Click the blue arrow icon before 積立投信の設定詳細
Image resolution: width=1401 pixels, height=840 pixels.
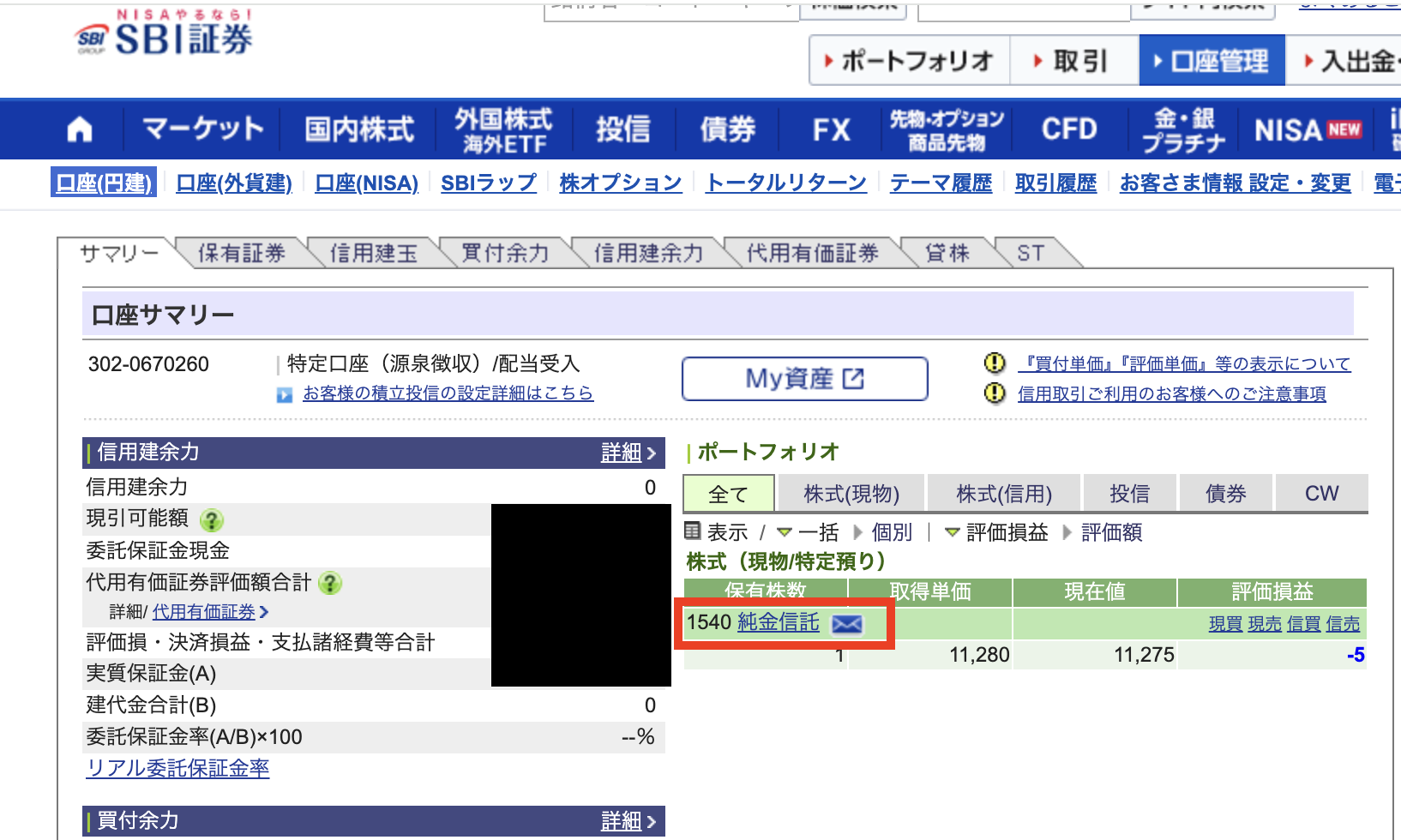(x=286, y=393)
